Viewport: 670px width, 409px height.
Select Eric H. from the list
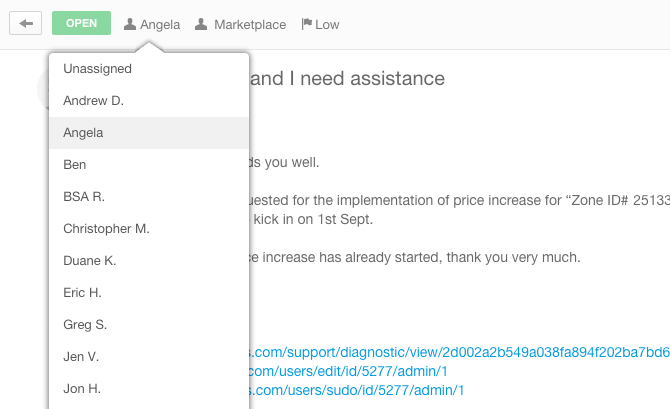[x=149, y=293]
